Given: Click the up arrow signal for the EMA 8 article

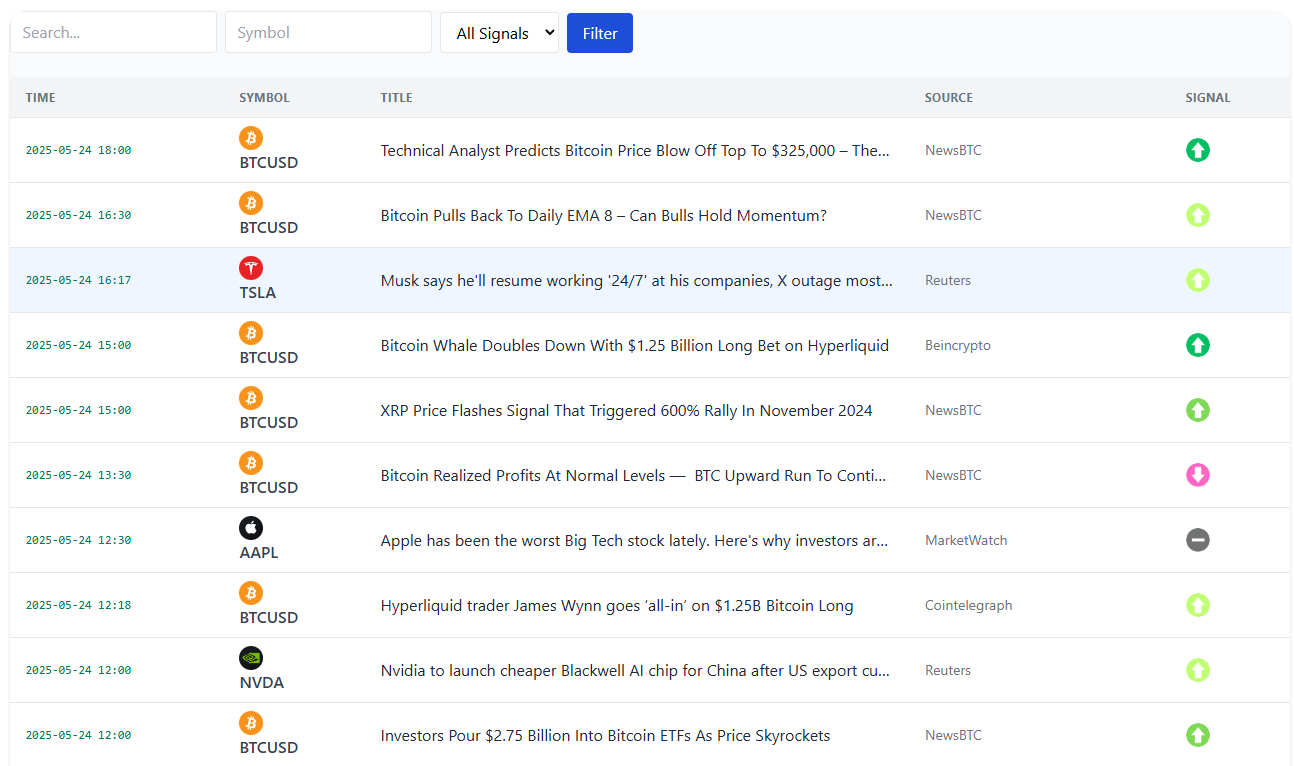Looking at the screenshot, I should coord(1198,215).
